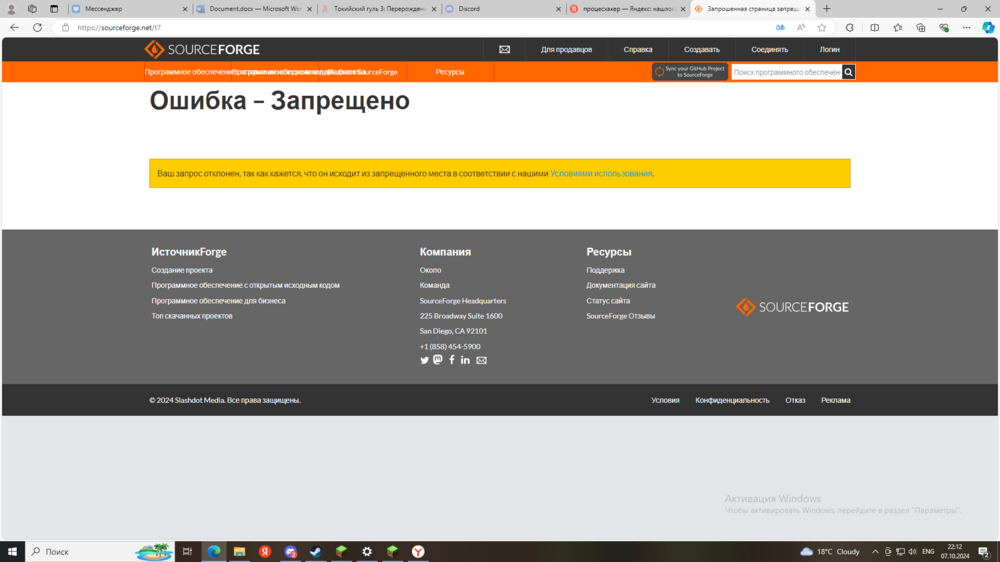Open collections icon in toolbar
This screenshot has width=1000, height=562.
tap(921, 27)
